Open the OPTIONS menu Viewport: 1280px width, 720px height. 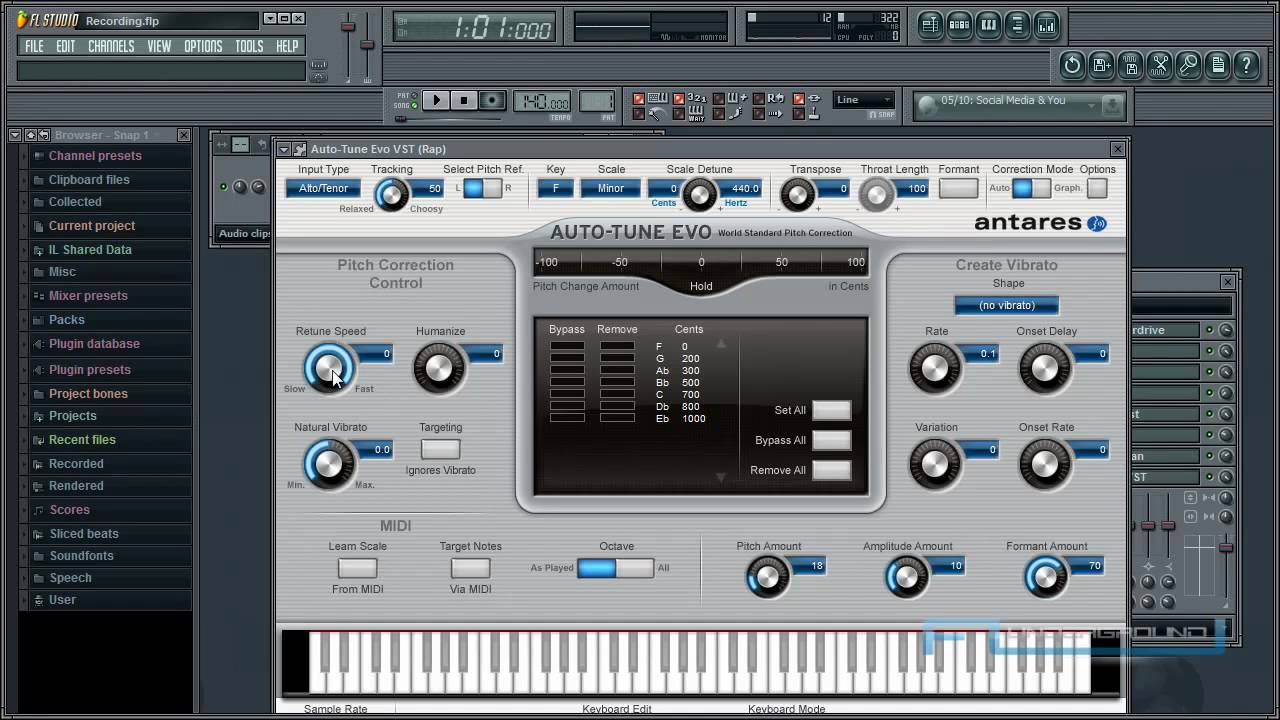[x=203, y=46]
